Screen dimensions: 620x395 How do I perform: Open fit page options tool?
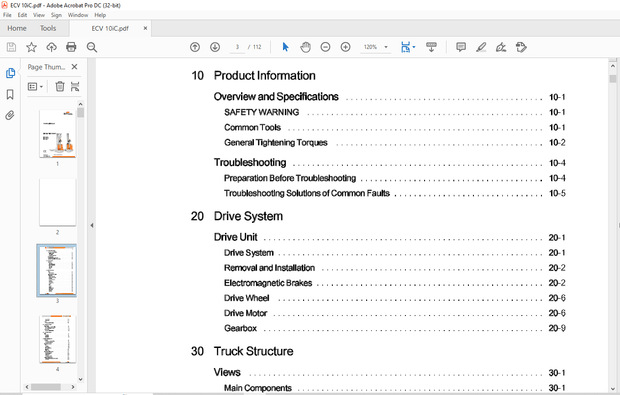[405, 47]
